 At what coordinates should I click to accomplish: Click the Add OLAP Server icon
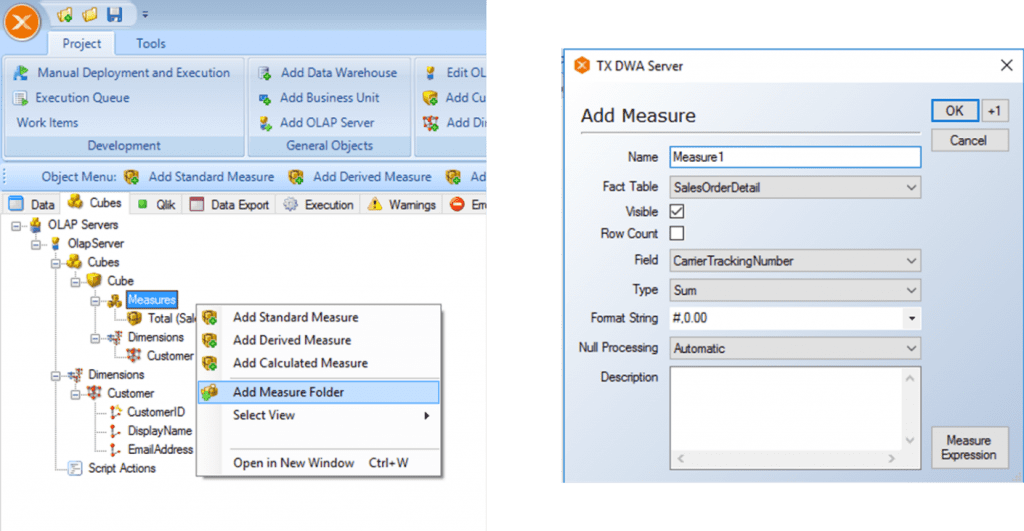[264, 123]
